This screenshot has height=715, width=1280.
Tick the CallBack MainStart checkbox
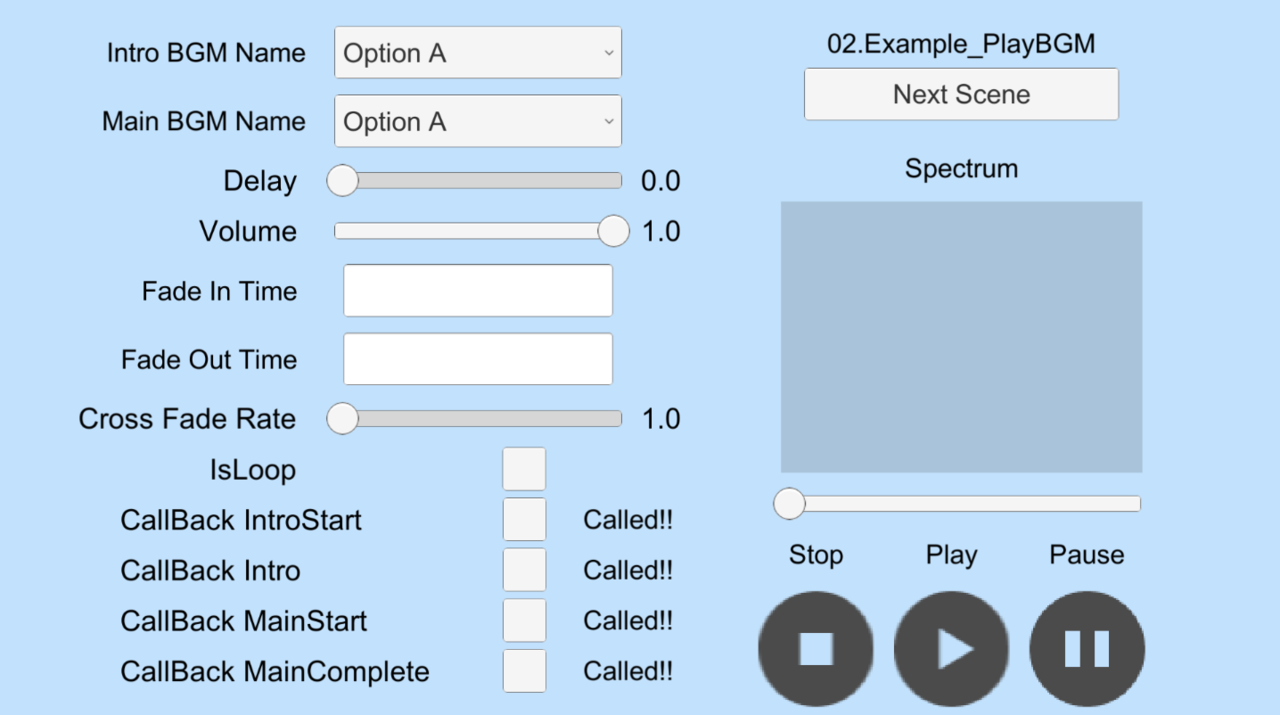(x=524, y=620)
